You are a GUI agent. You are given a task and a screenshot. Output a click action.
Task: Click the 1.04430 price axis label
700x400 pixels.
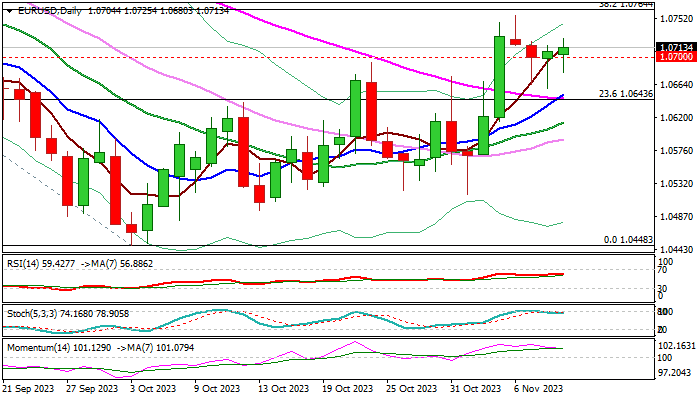coord(676,250)
